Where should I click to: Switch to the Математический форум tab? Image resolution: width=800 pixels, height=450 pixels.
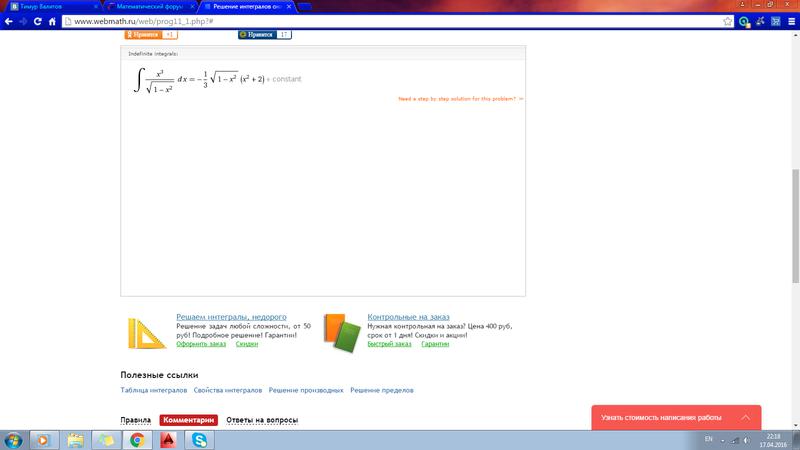click(x=149, y=7)
